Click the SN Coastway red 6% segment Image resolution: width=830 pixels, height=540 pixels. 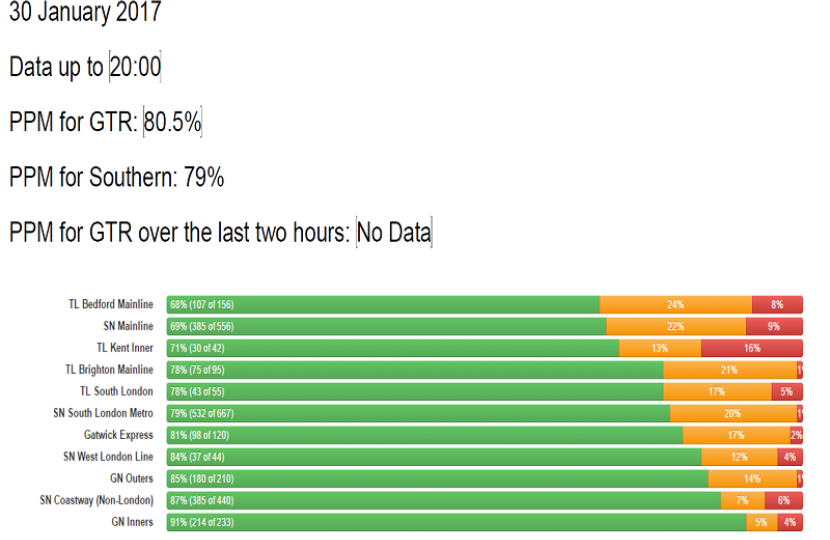(x=783, y=500)
